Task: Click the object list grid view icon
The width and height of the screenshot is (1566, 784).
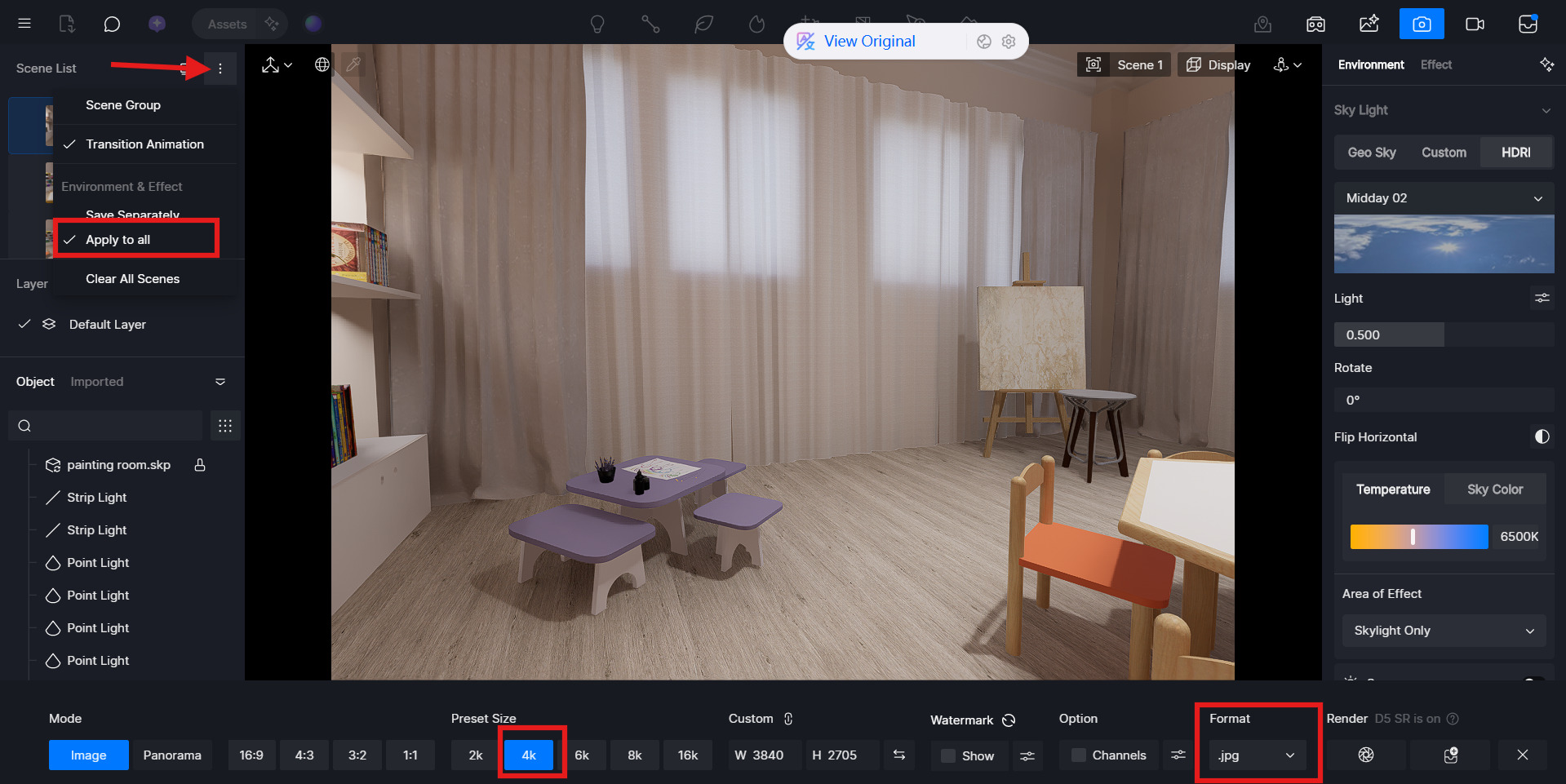Action: (225, 426)
